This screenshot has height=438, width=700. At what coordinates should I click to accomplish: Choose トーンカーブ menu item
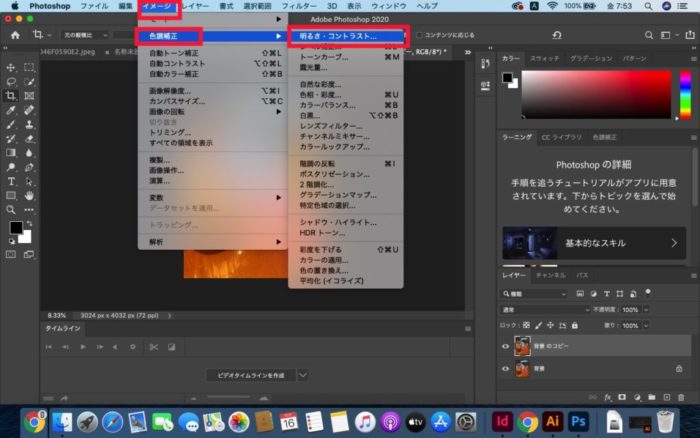346,57
